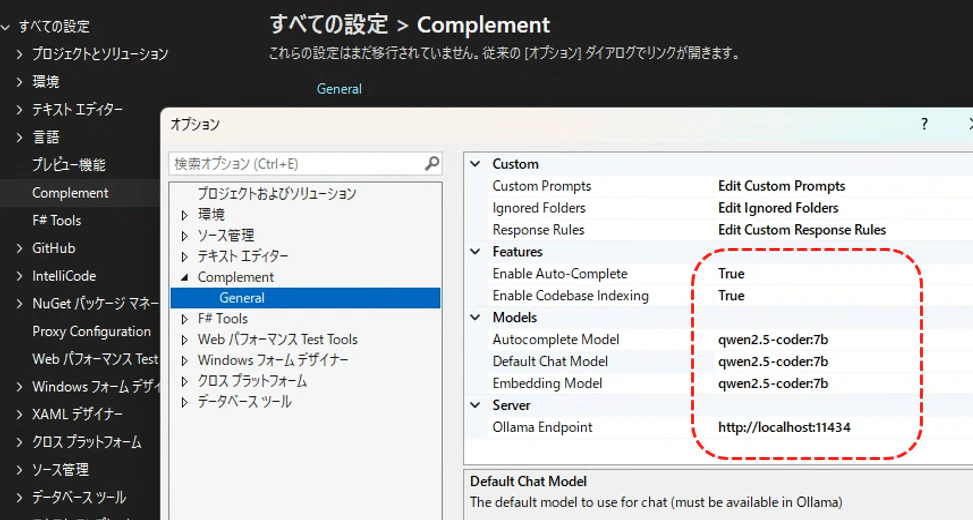Click Edit Custom Response Rules value

point(802,230)
